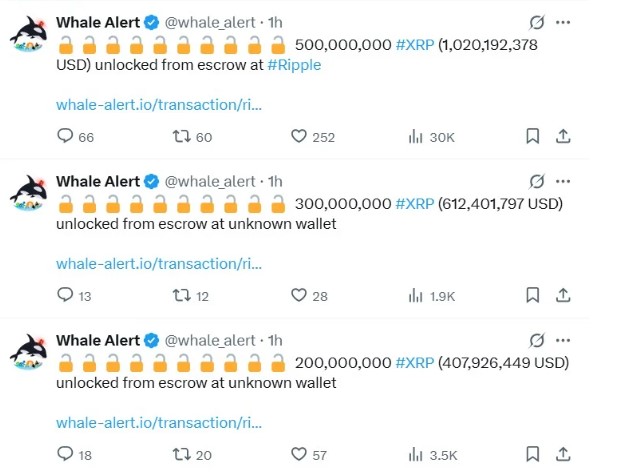Bookmark the 500,000,000 XRP tweet

(x=533, y=136)
